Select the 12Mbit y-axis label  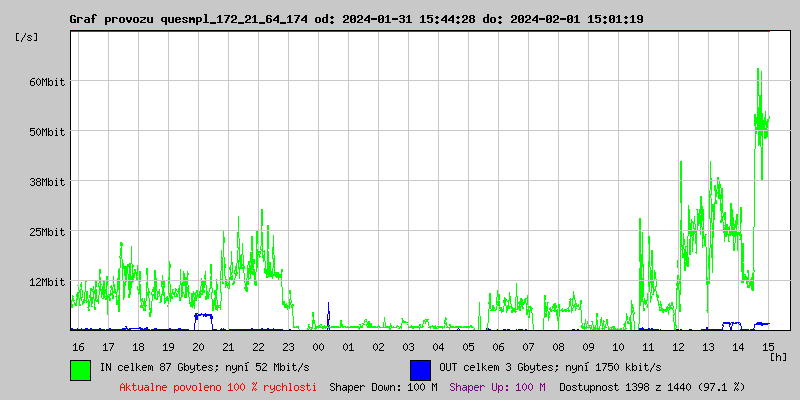pos(47,282)
